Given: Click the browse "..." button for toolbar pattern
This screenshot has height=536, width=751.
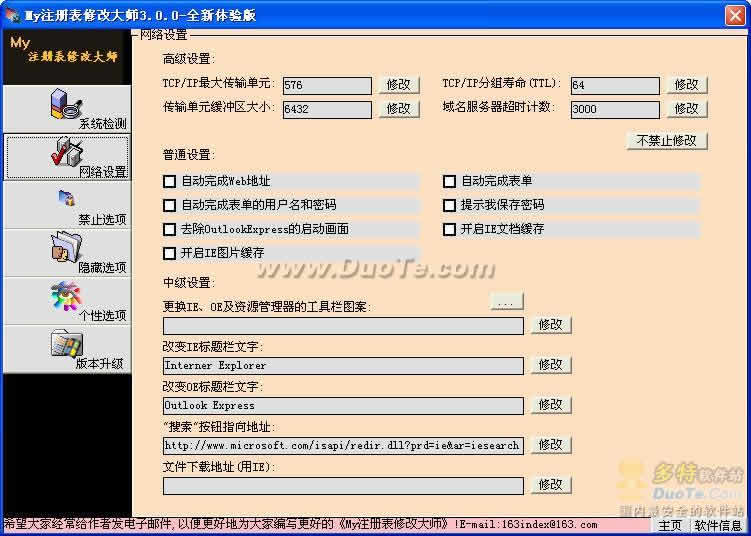Looking at the screenshot, I should 507,302.
